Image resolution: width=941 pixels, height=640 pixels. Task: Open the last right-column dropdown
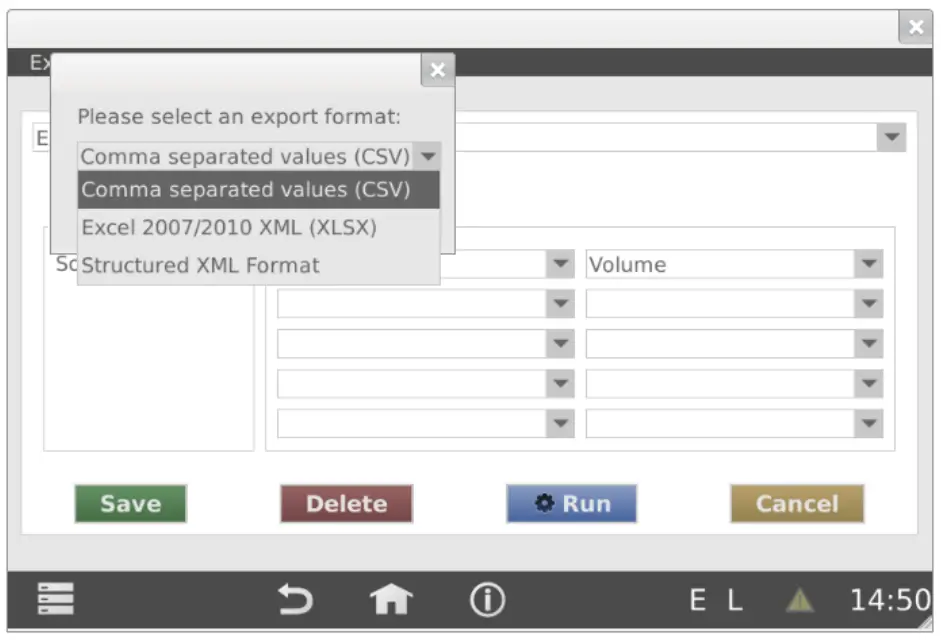pos(868,423)
